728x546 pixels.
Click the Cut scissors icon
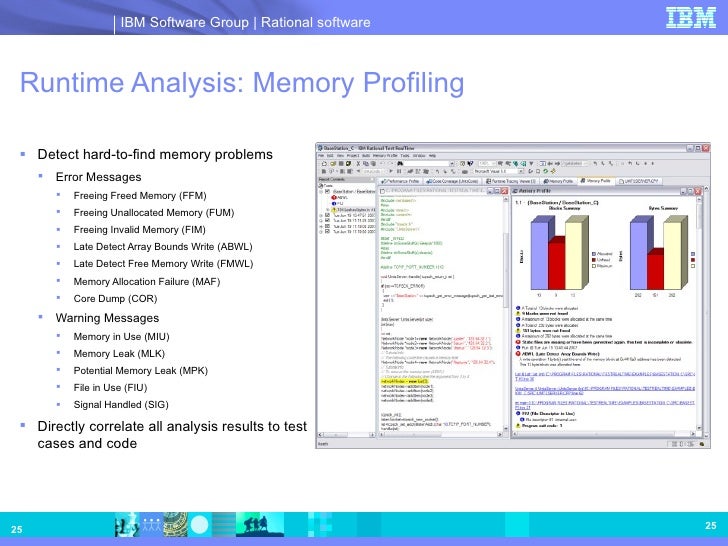pyautogui.click(x=358, y=163)
